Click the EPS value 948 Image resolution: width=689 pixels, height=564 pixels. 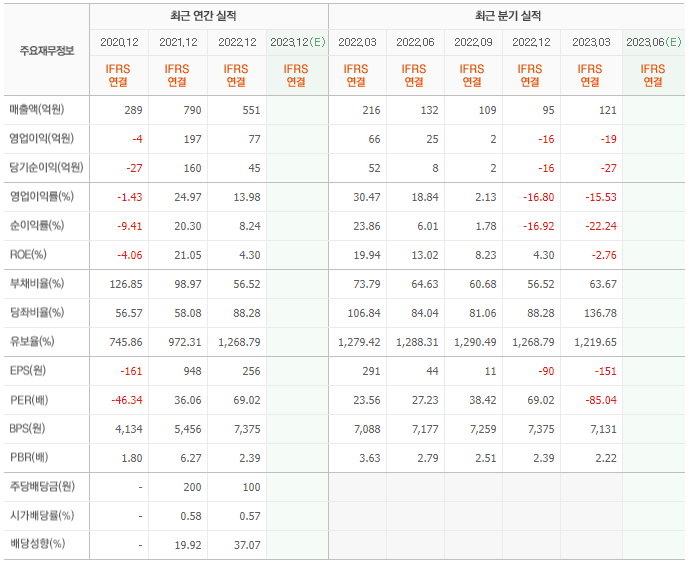[192, 371]
